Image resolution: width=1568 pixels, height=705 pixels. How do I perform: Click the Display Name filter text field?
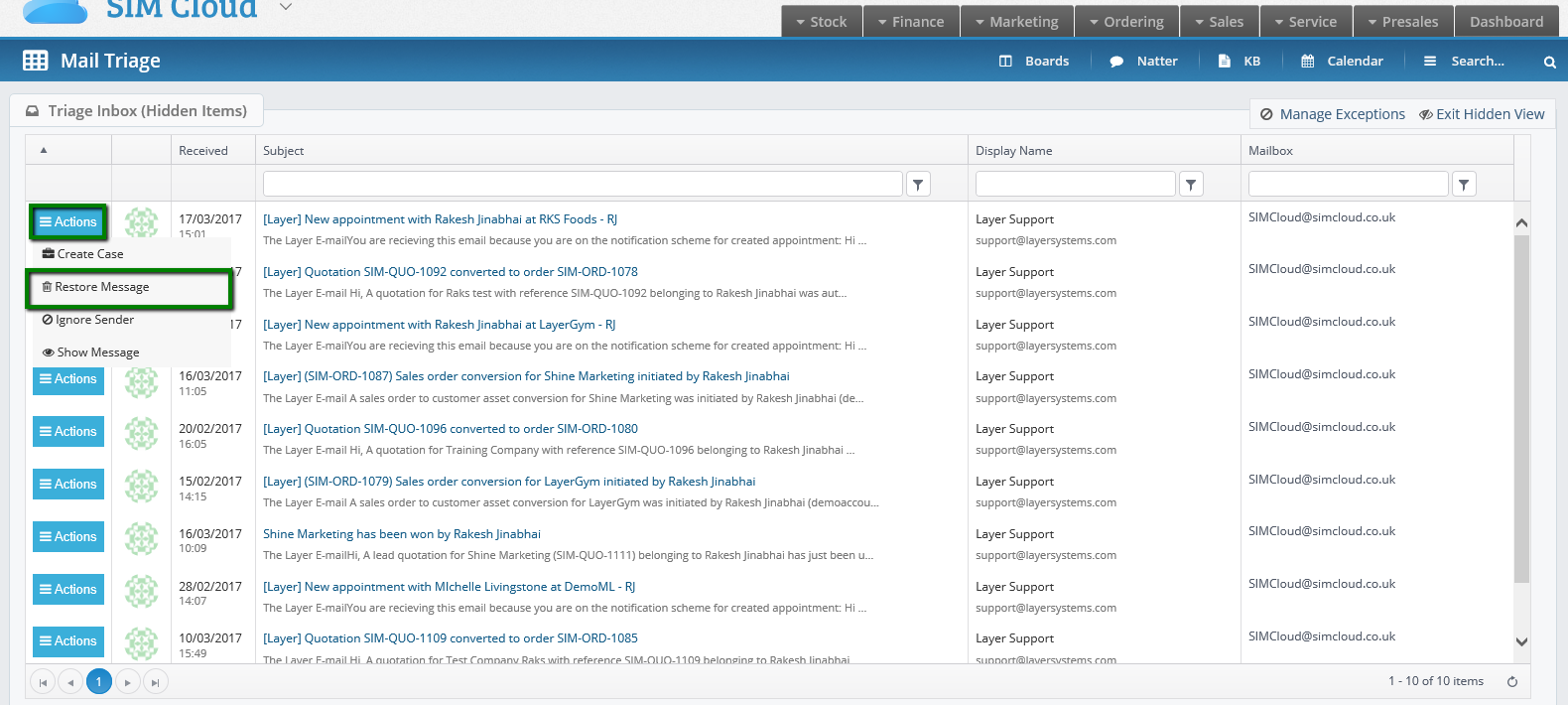coord(1076,184)
